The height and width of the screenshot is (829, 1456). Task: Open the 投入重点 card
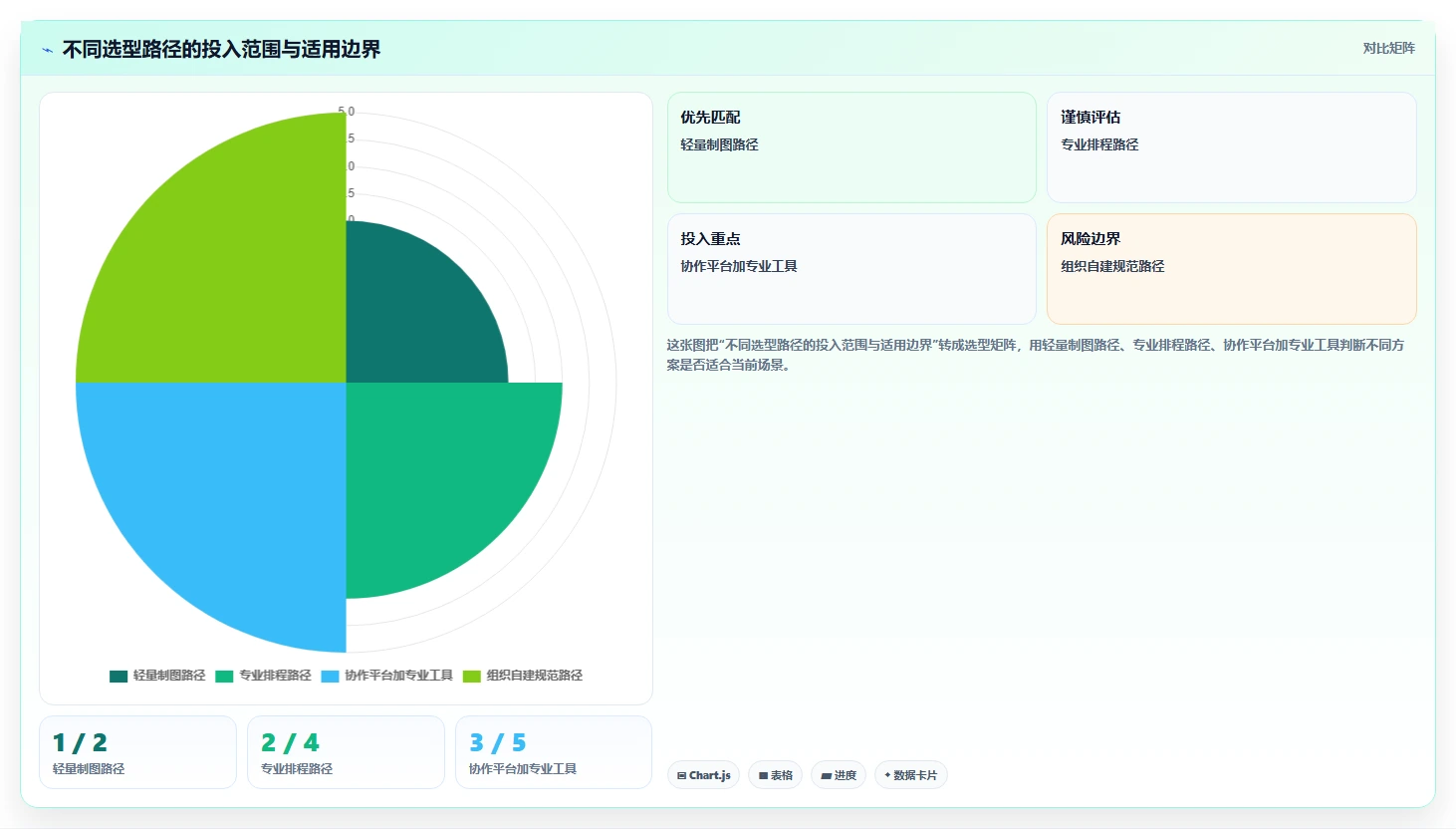point(851,269)
